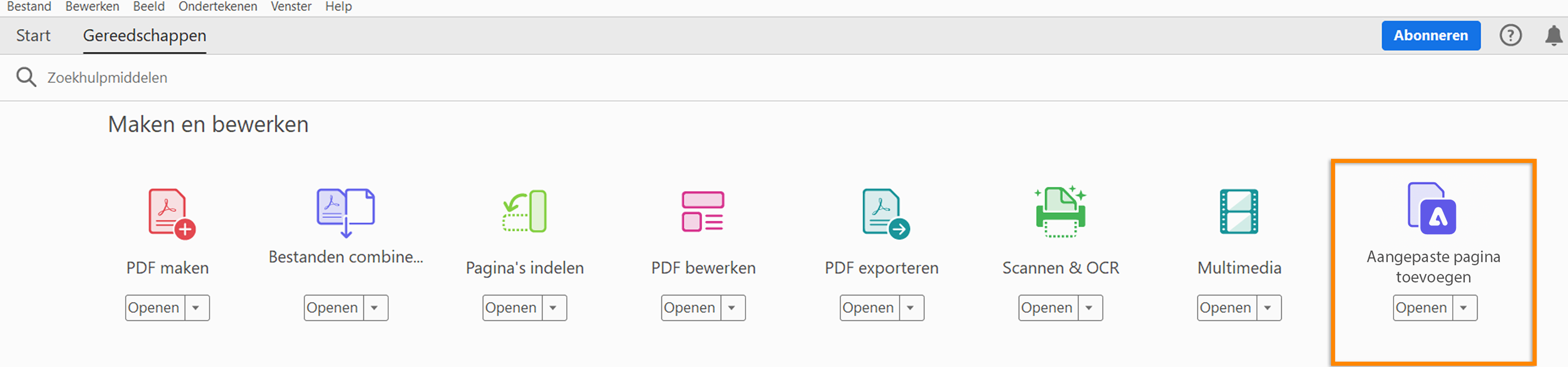Click the blue Abonneren button
1568x367 pixels.
click(x=1431, y=35)
